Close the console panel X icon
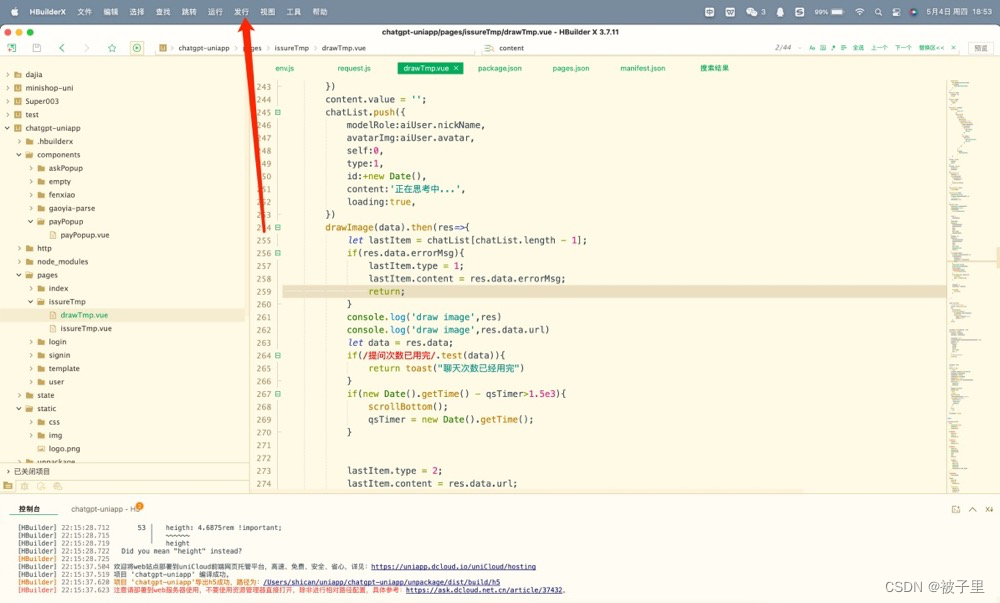1000x603 pixels. pos(989,509)
